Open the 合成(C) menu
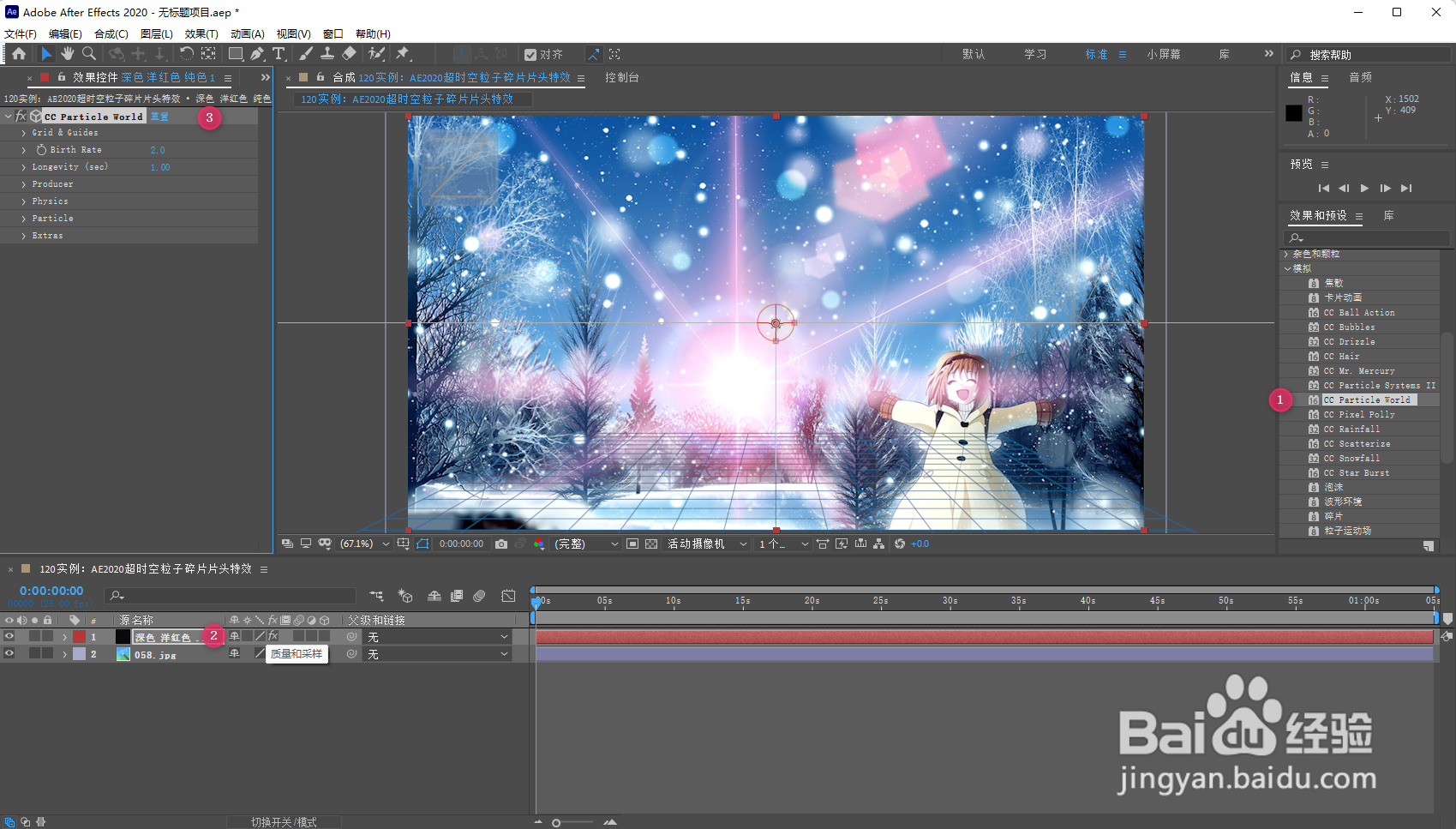The image size is (1456, 829). (111, 34)
